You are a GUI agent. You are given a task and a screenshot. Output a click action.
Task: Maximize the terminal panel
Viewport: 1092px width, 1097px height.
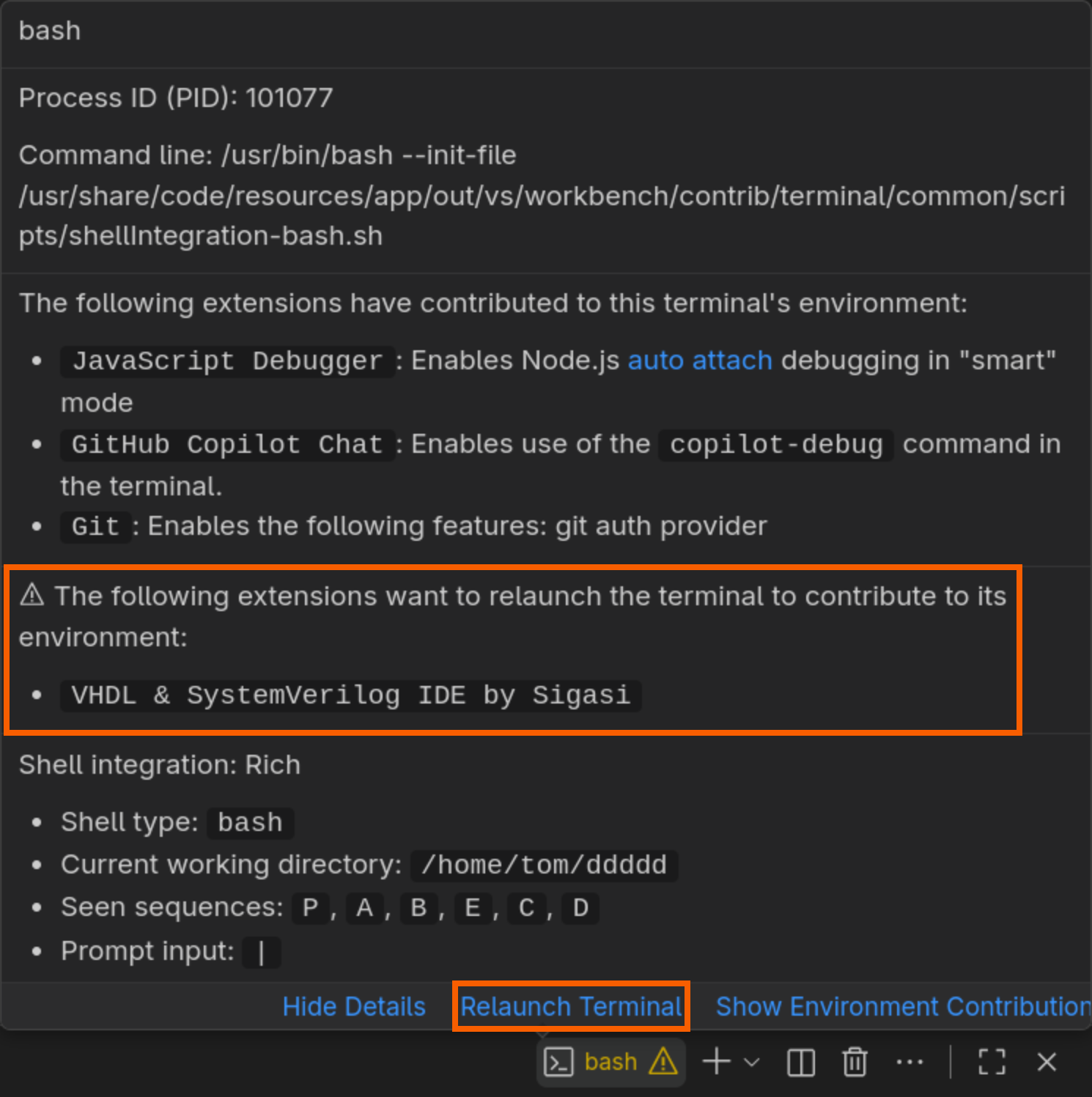[x=991, y=1061]
